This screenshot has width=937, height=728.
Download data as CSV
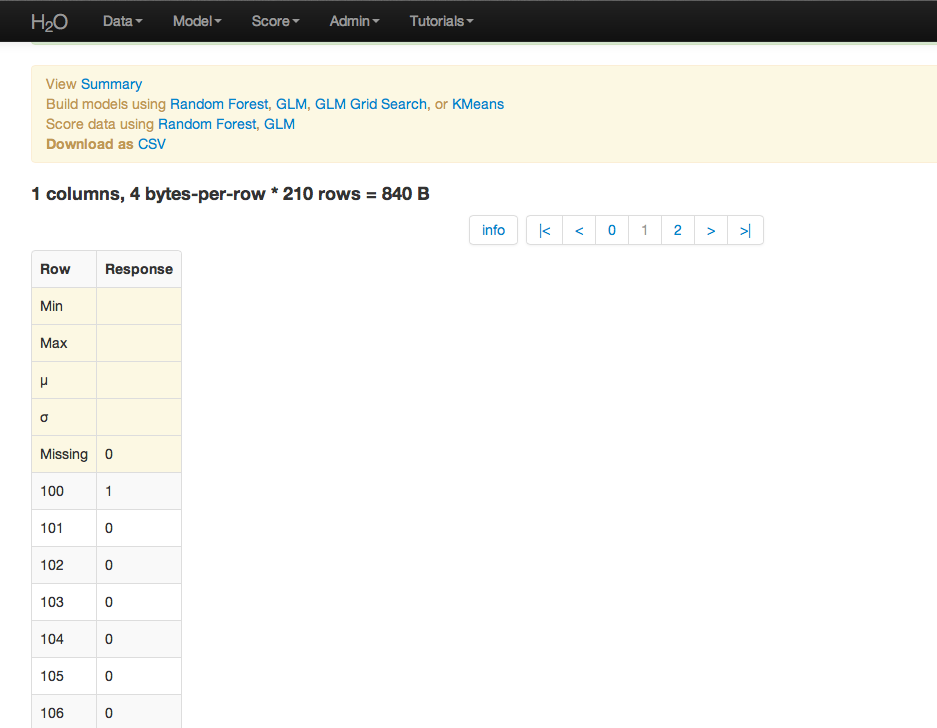click(152, 144)
